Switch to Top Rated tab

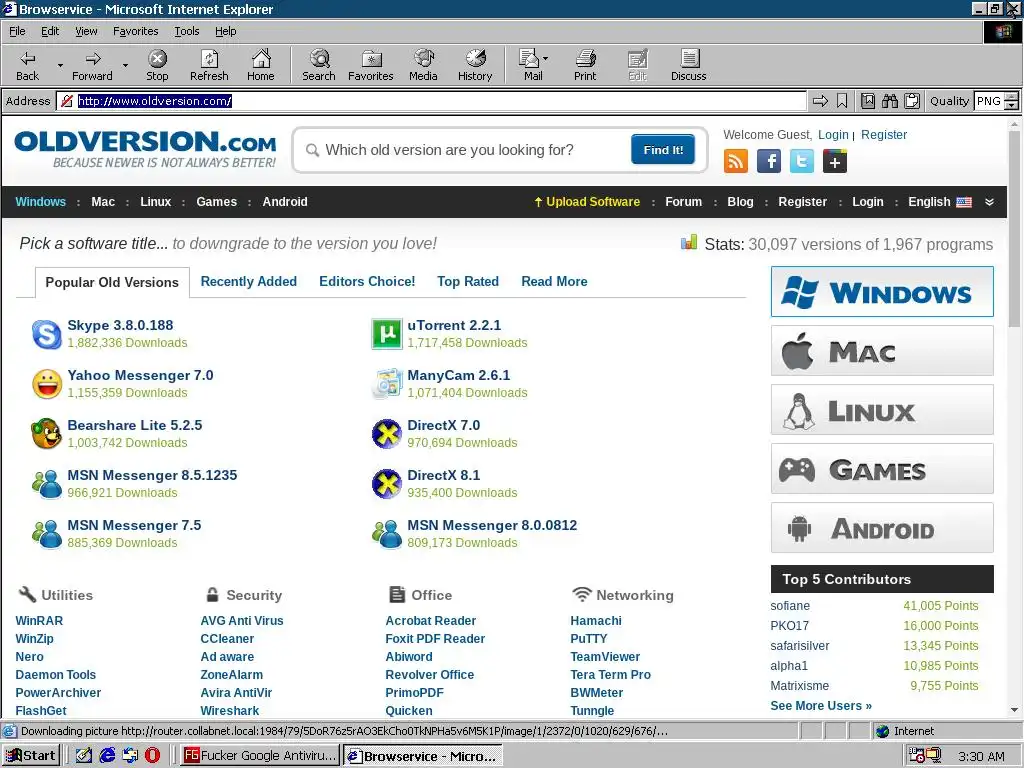(468, 281)
